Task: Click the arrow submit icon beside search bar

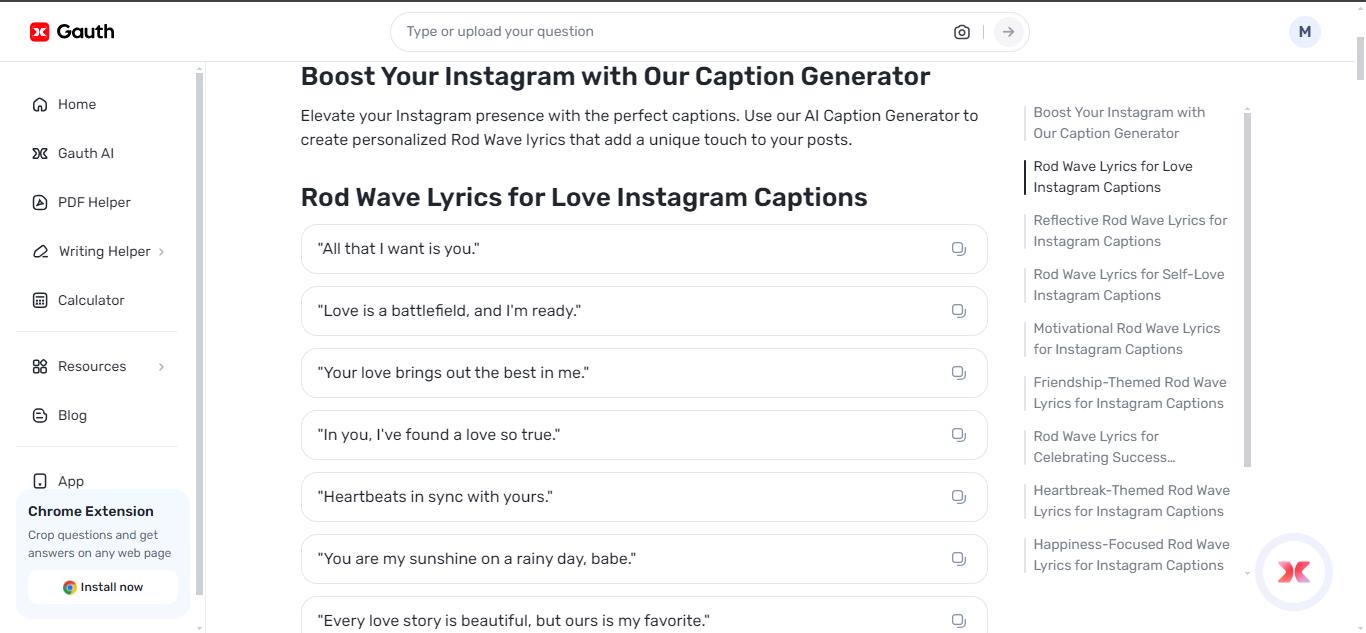Action: (1008, 31)
